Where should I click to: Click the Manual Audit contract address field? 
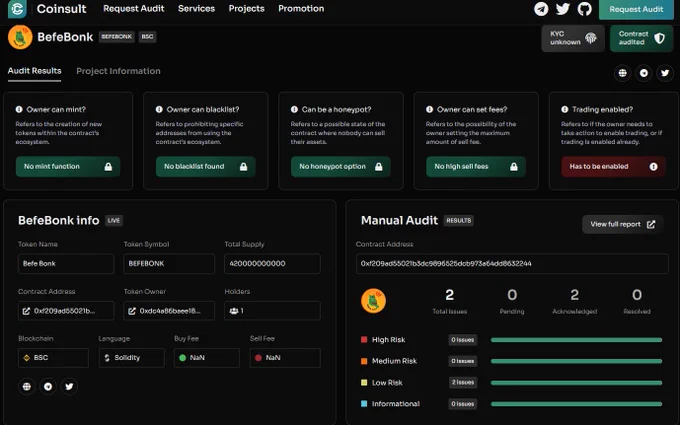click(x=512, y=264)
